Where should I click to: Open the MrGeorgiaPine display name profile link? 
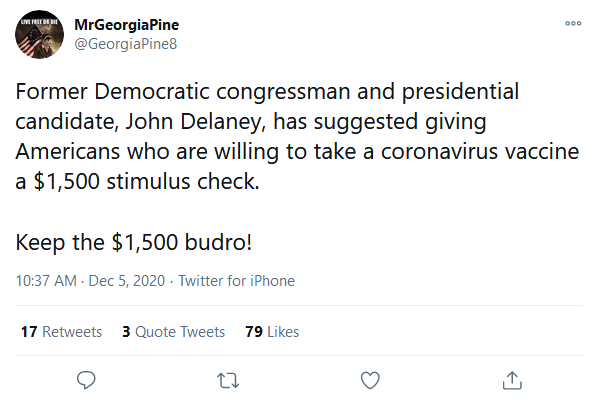pos(127,25)
